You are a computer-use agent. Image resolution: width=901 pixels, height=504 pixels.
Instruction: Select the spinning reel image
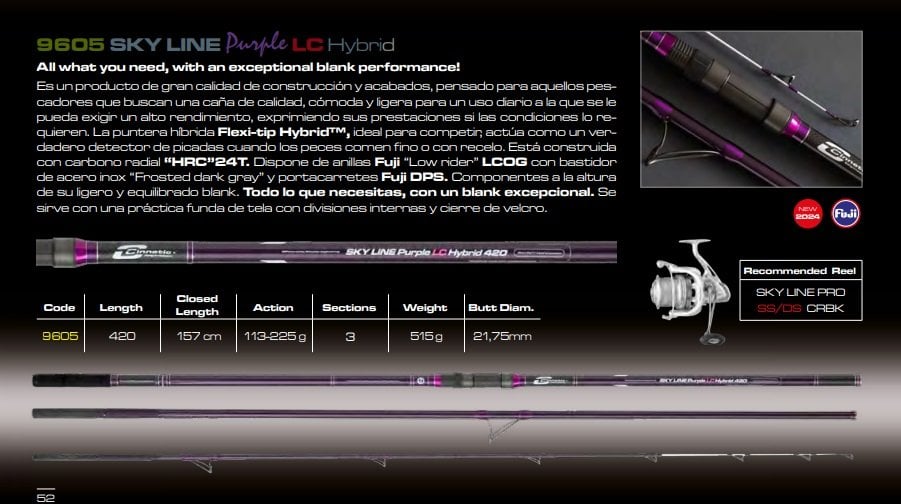click(690, 292)
